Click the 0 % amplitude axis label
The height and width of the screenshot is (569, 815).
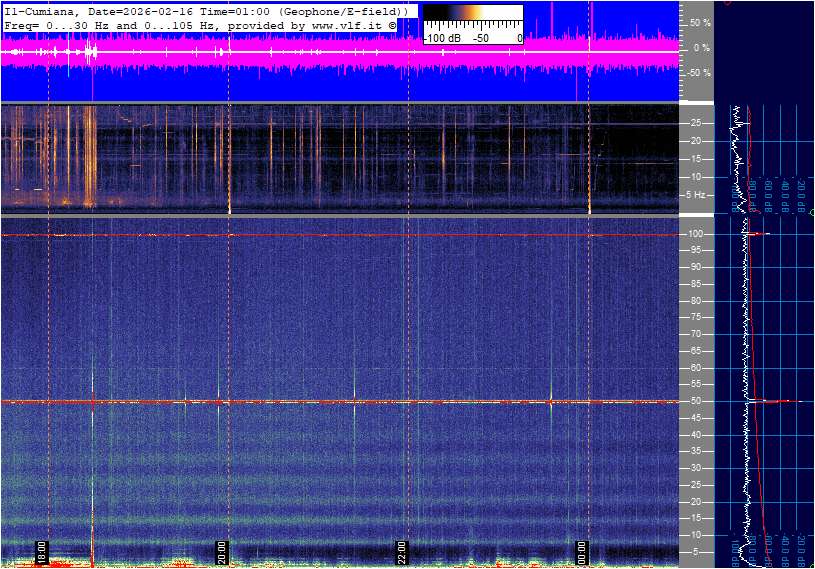click(x=701, y=47)
